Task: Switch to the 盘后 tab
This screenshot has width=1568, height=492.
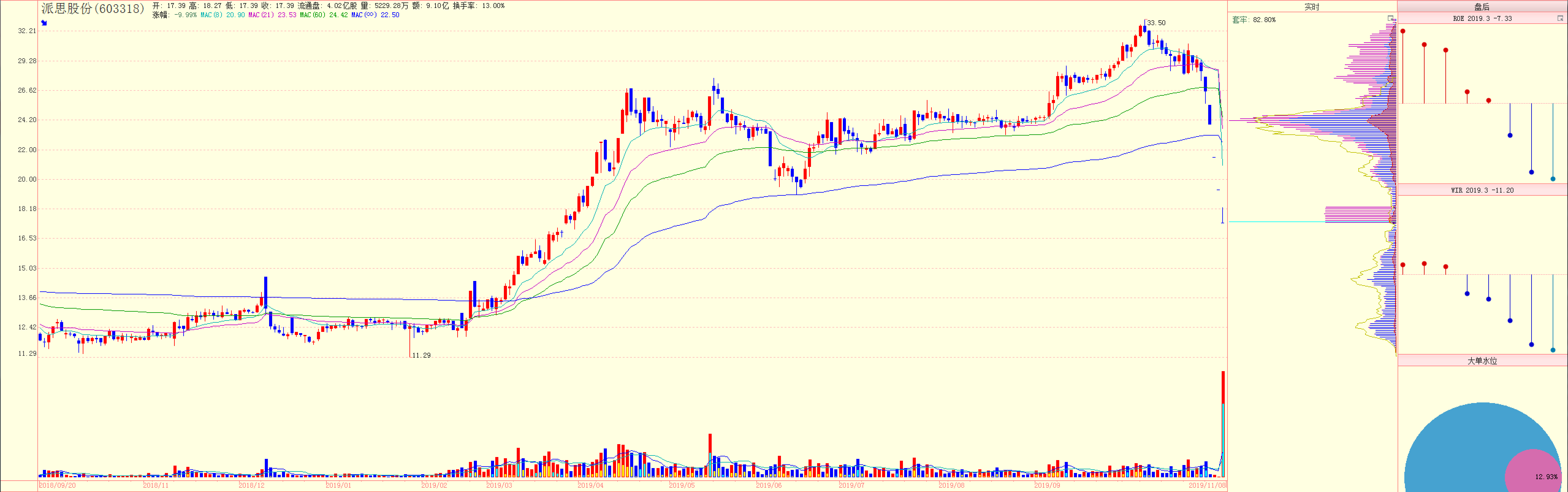Action: pos(1482,7)
